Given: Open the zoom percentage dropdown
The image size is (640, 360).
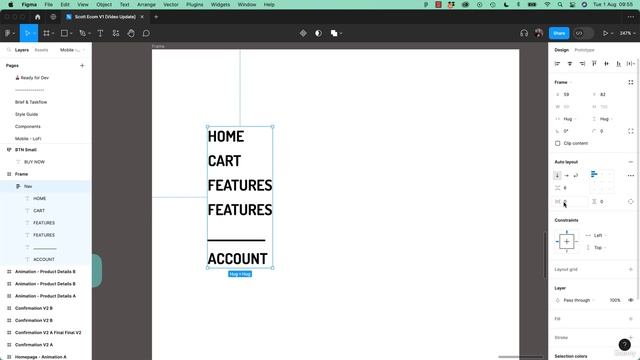Looking at the screenshot, I should (627, 33).
